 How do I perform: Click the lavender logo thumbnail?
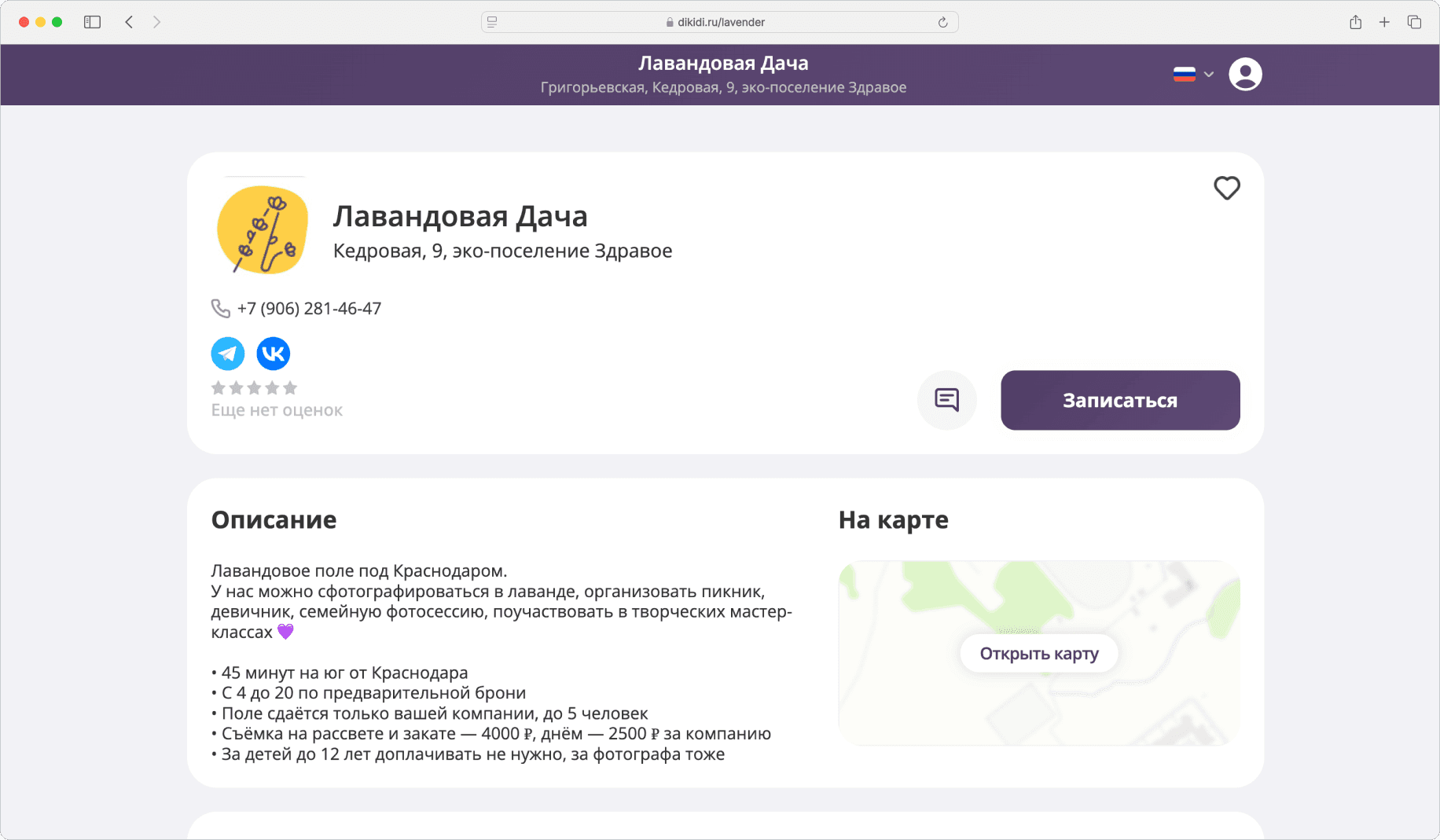[262, 229]
